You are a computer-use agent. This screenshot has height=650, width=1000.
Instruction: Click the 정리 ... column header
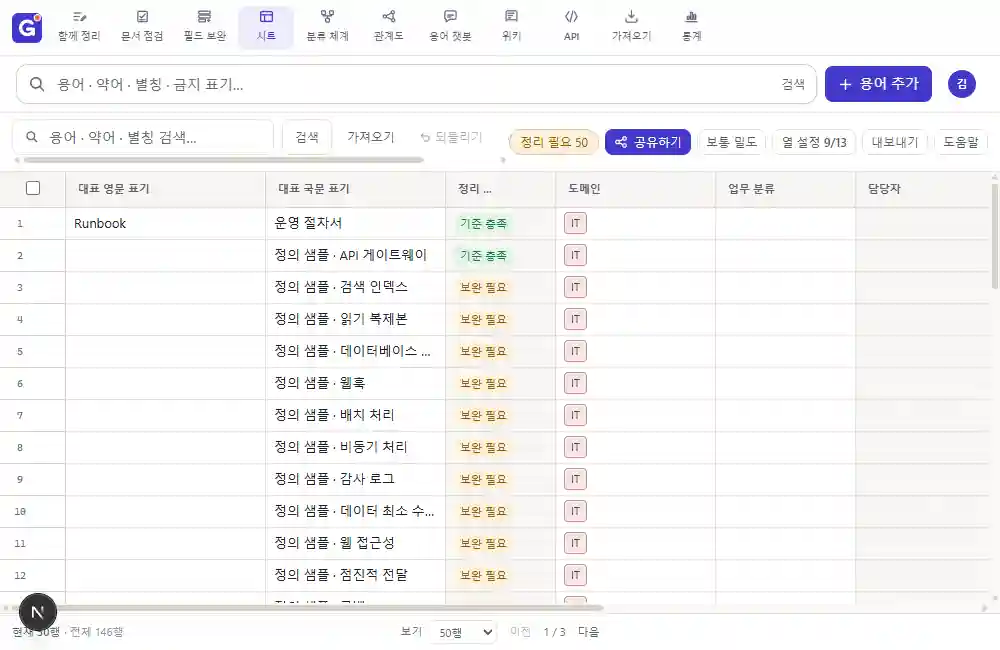500,189
